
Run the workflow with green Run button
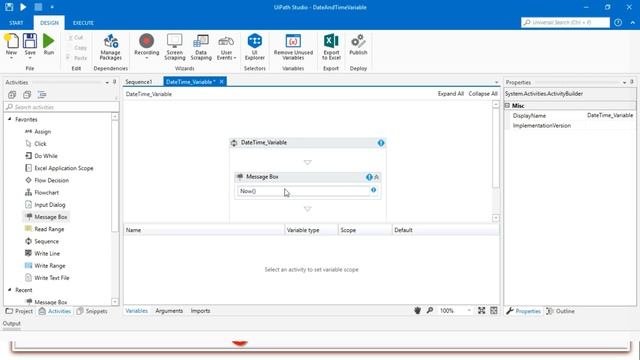49,44
